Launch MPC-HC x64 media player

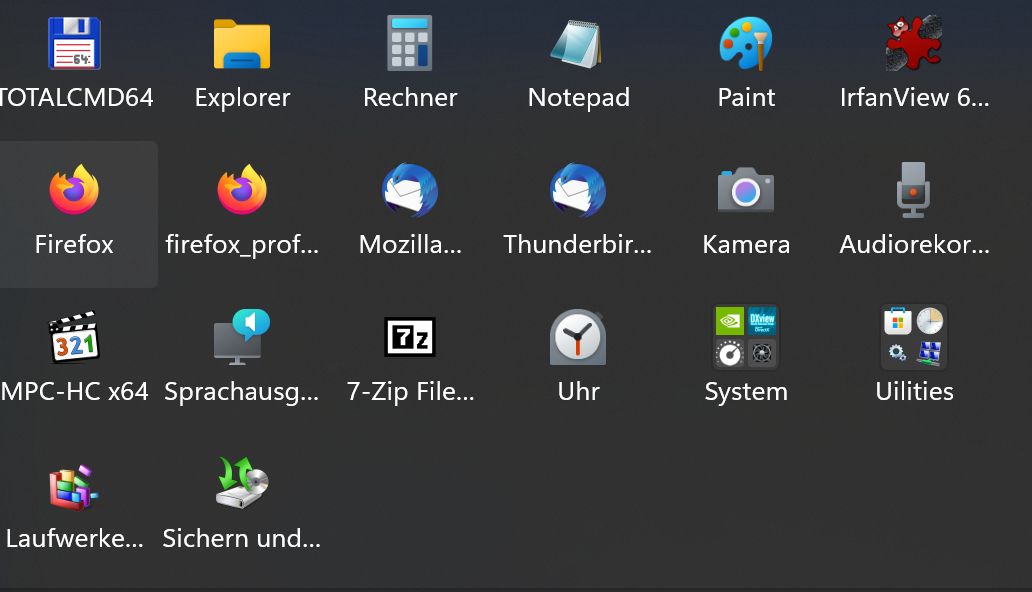tap(74, 336)
